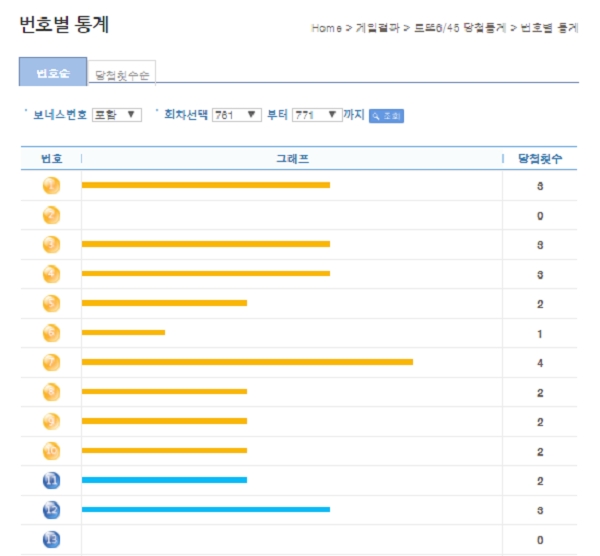Click the win count 0 for number 2
The image size is (600, 556).
click(x=540, y=216)
